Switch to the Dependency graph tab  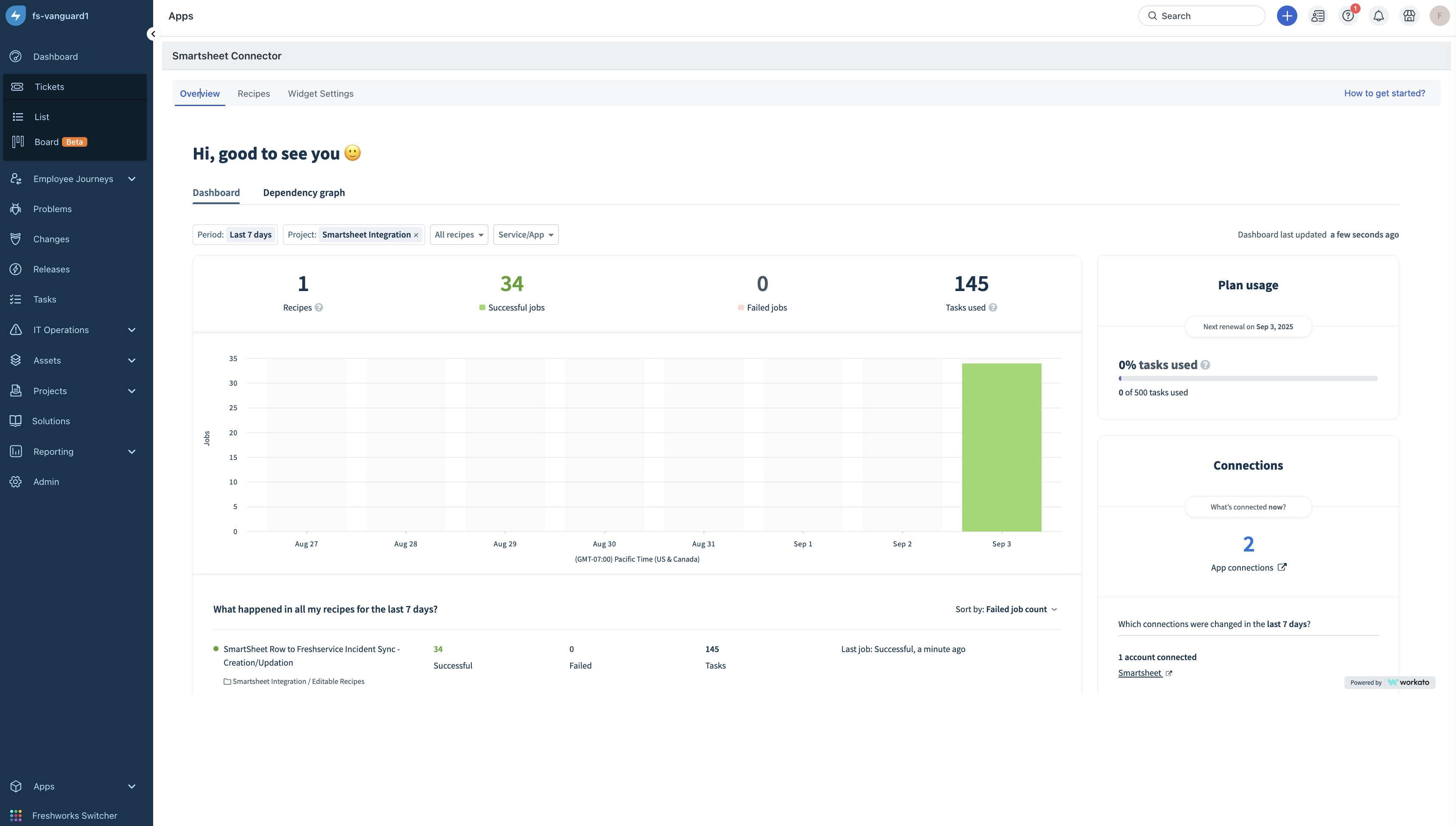(303, 192)
